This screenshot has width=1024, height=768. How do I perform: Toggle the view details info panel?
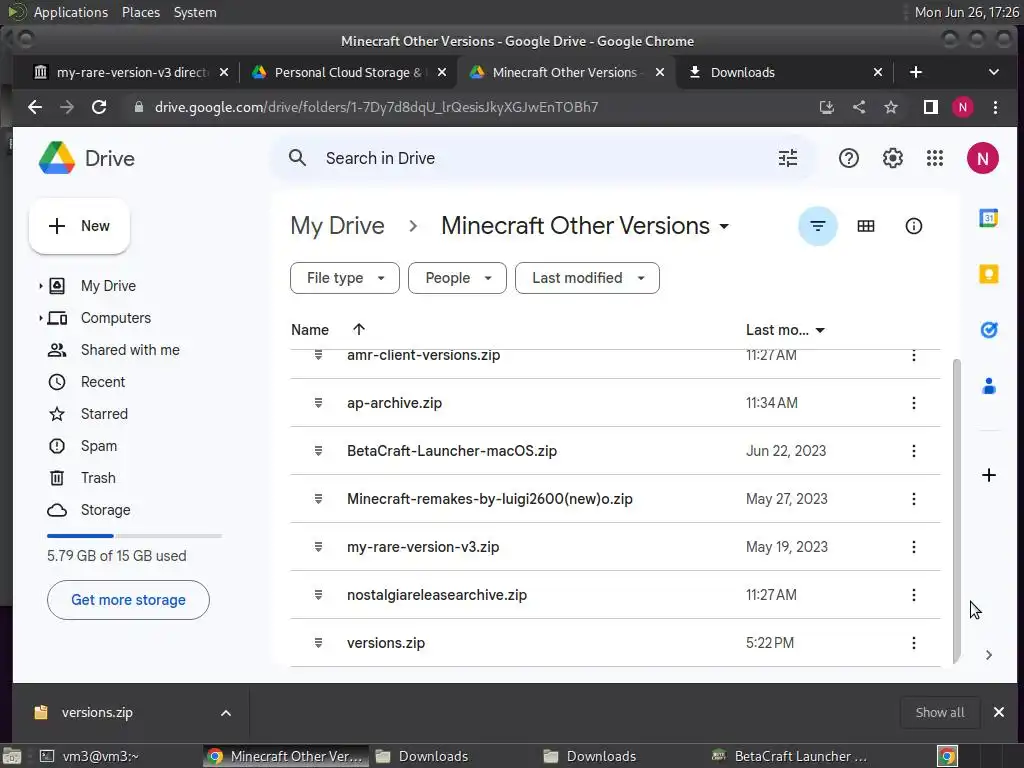[913, 226]
